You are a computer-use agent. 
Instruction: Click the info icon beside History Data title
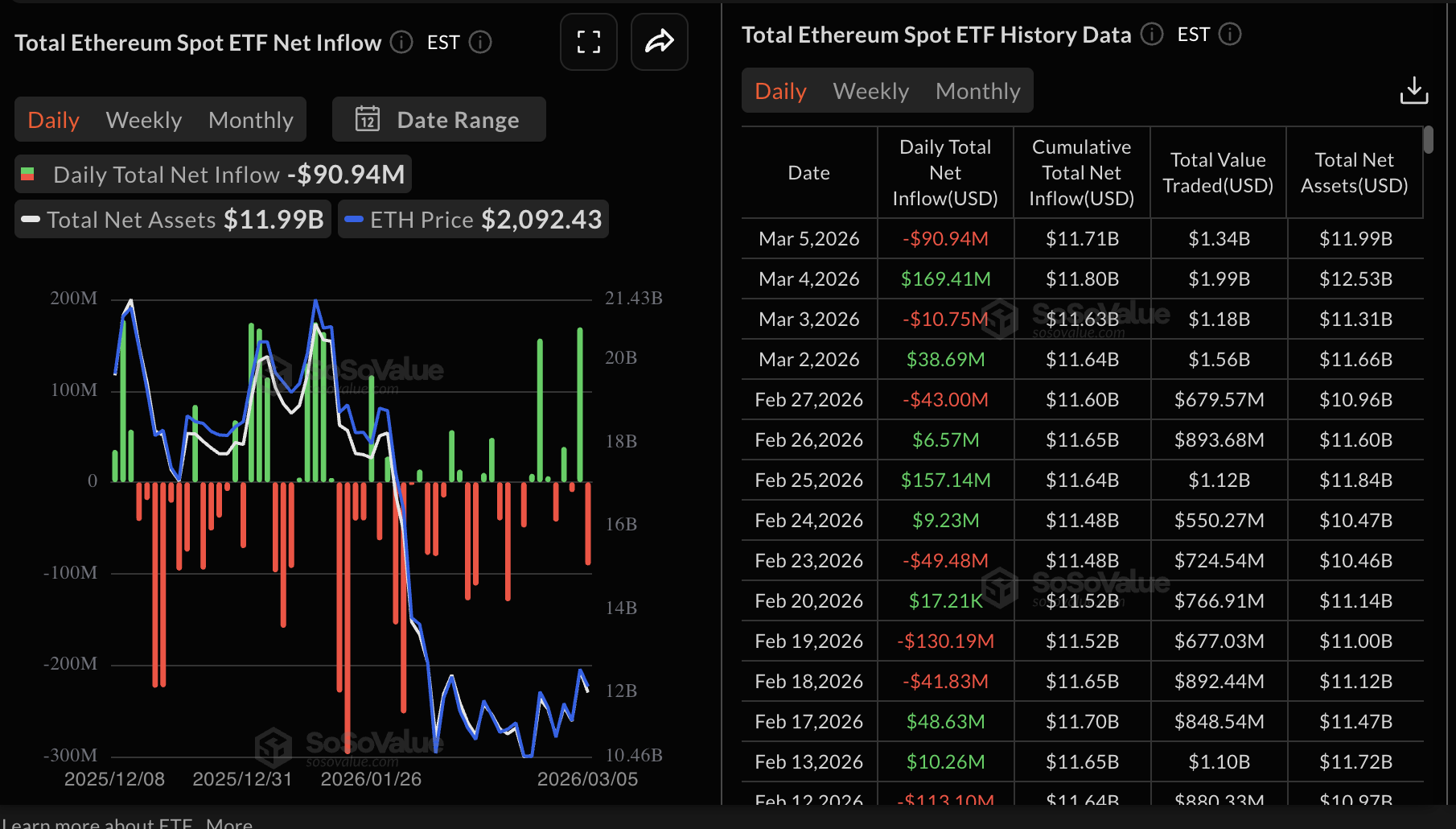point(1152,34)
